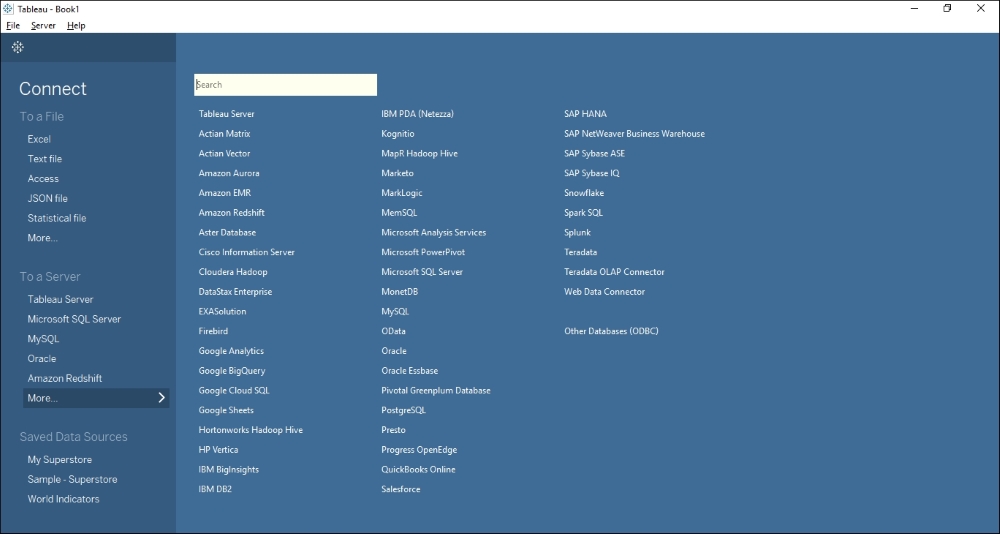
Task: Select Tableau Server in the sidebar
Action: pos(60,299)
